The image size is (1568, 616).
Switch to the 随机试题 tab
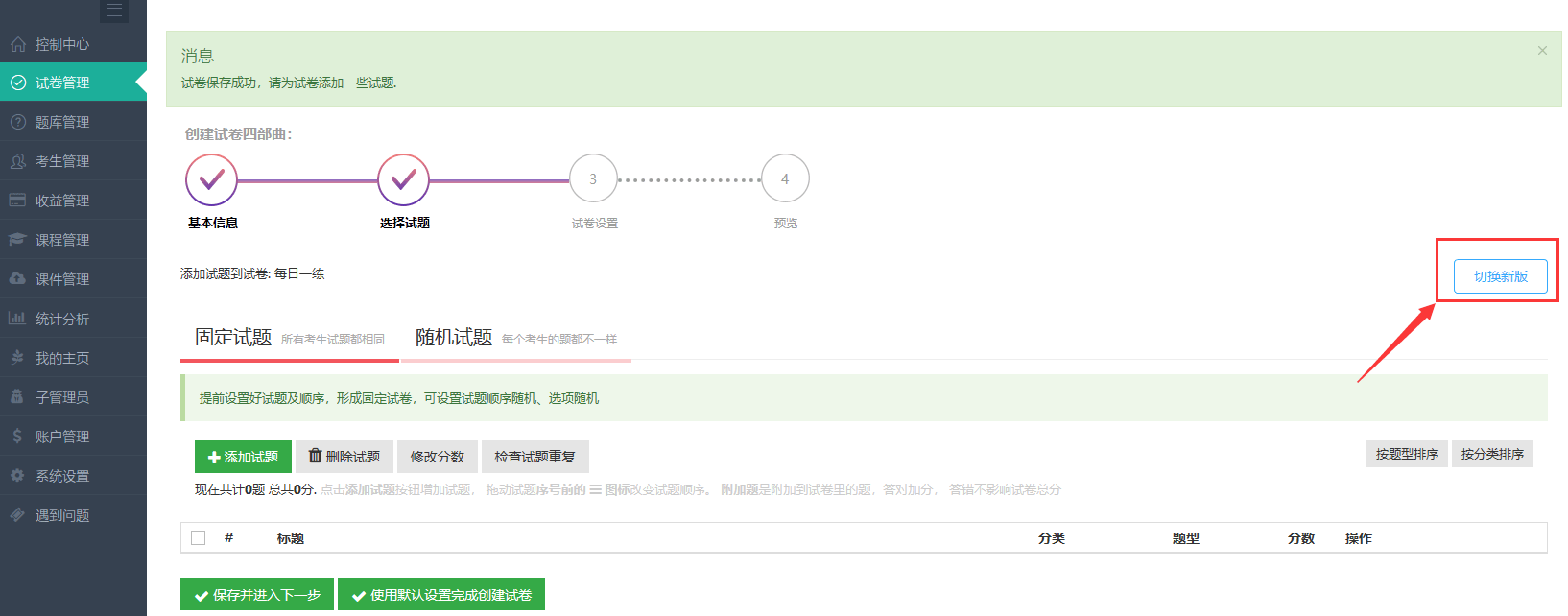[454, 338]
